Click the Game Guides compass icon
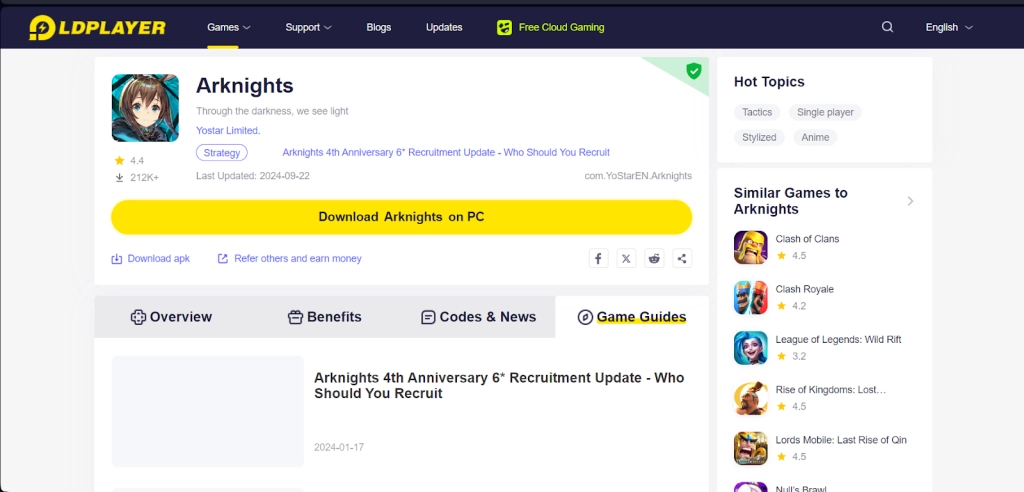This screenshot has height=492, width=1024. tap(585, 317)
